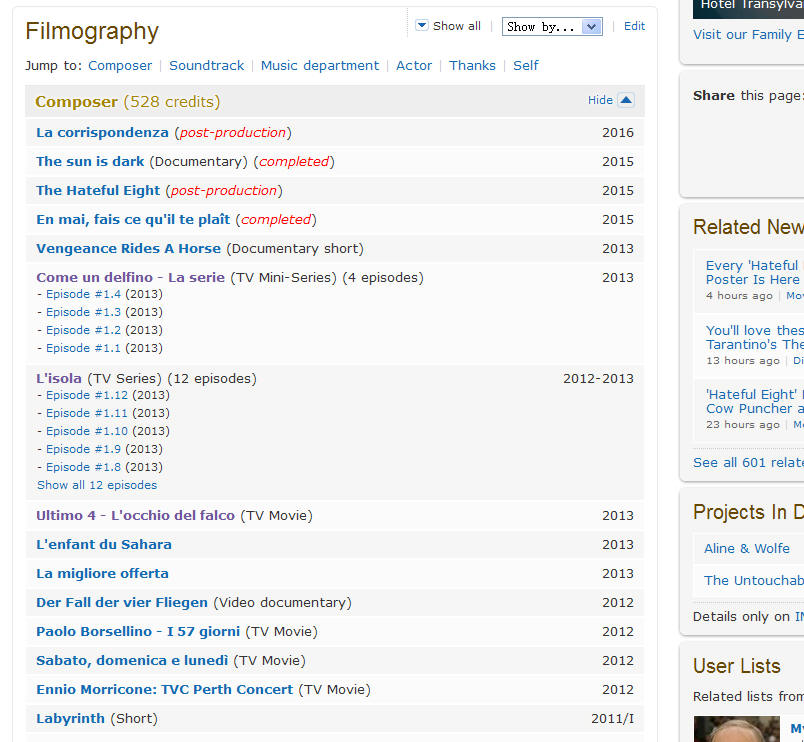Viewport: 804px width, 742px height.
Task: Open the Labyrinth short title
Action: point(70,718)
